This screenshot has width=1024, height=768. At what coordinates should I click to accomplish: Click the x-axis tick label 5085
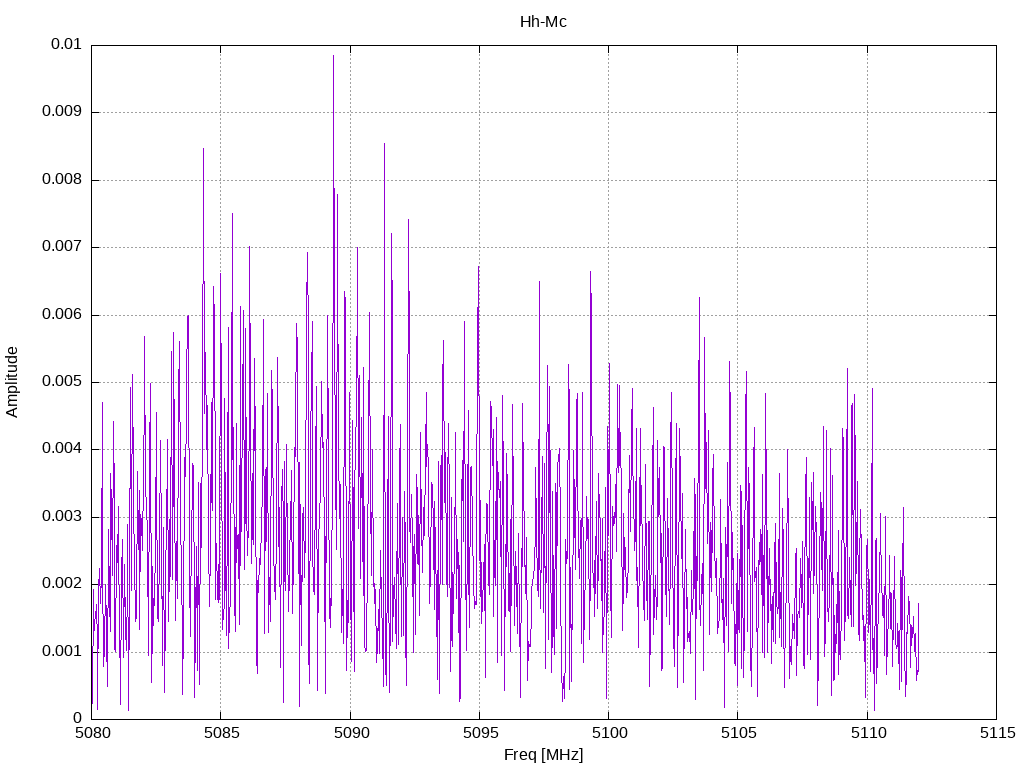pyautogui.click(x=221, y=733)
